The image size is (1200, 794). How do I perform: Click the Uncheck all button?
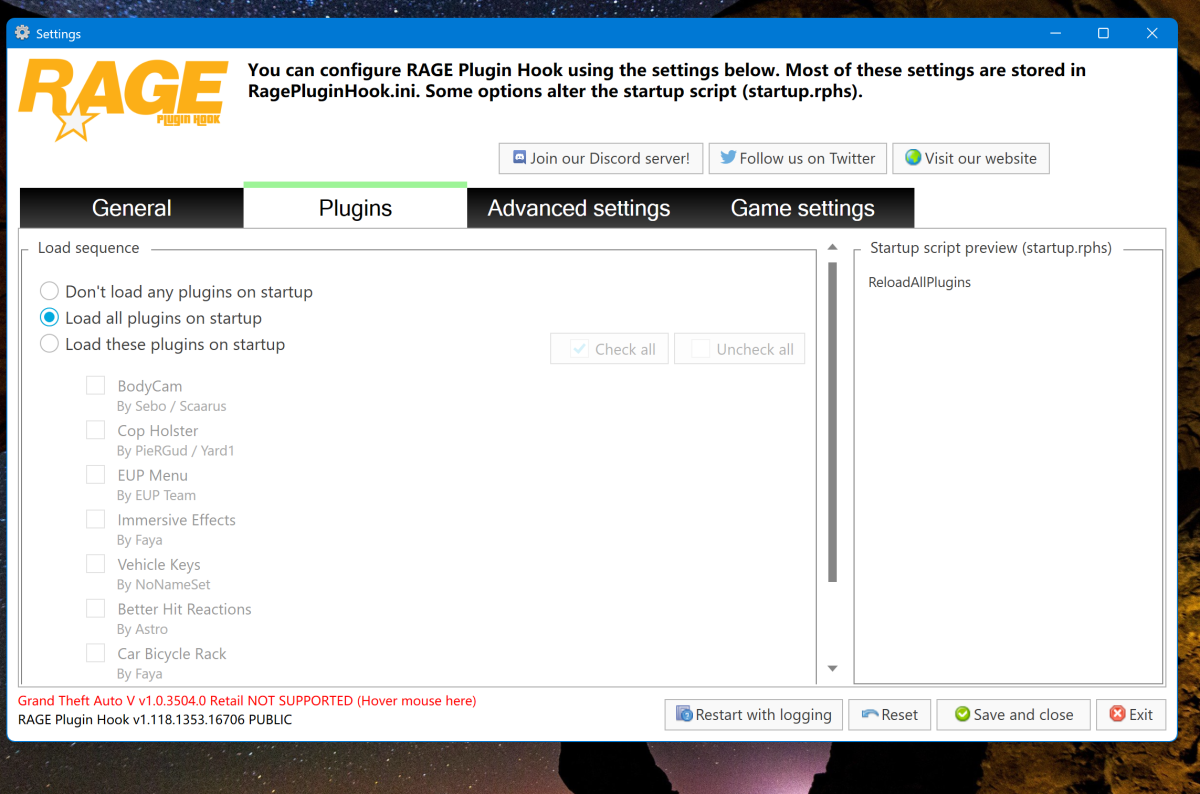pyautogui.click(x=740, y=349)
